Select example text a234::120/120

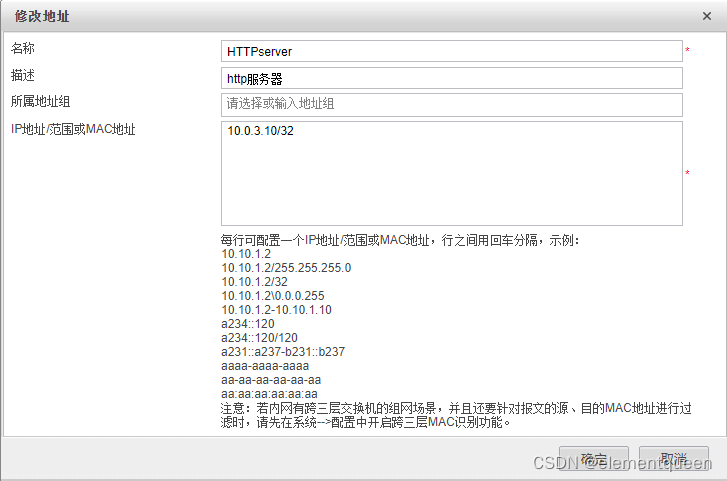[x=259, y=338]
